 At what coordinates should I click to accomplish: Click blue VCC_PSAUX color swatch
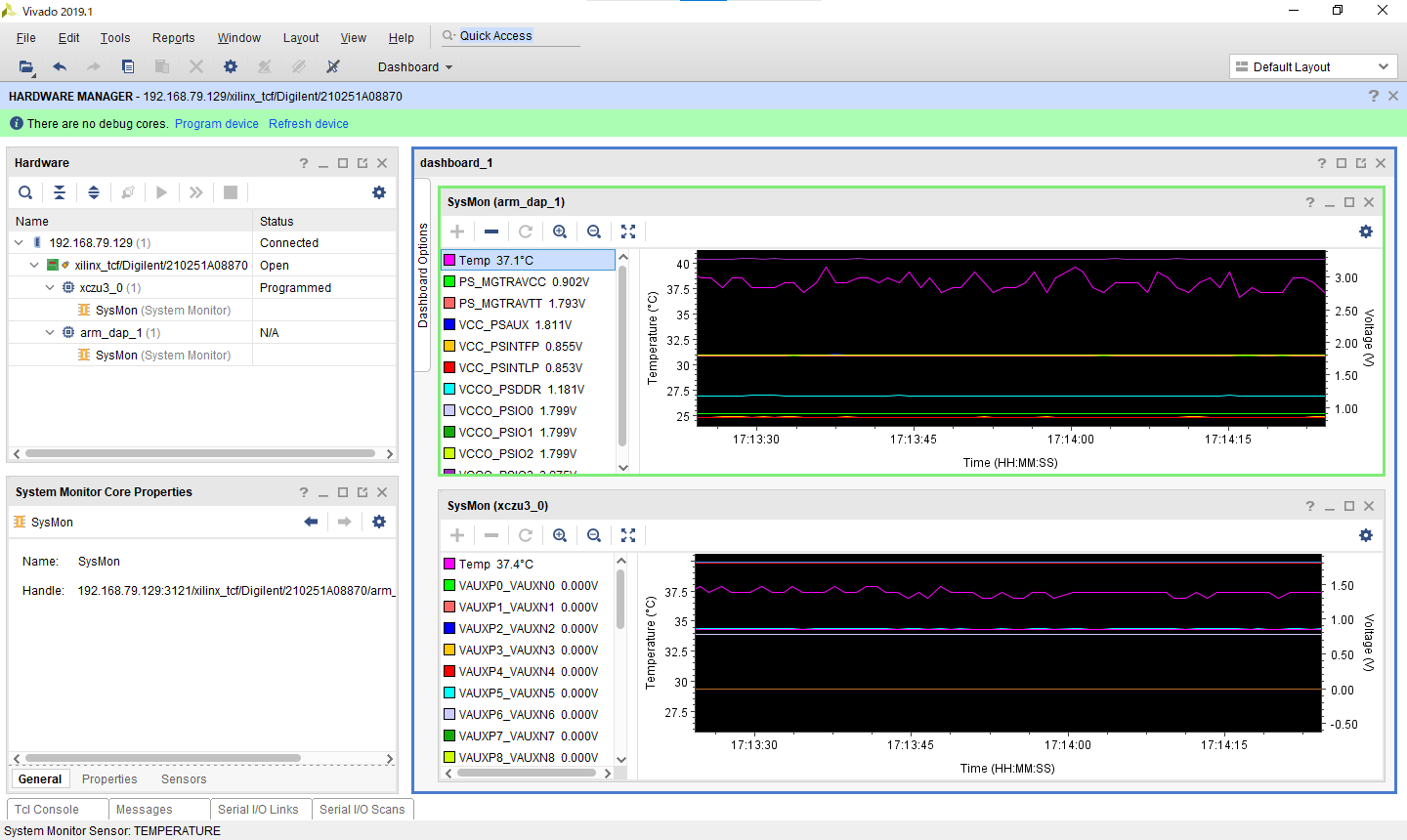point(449,324)
